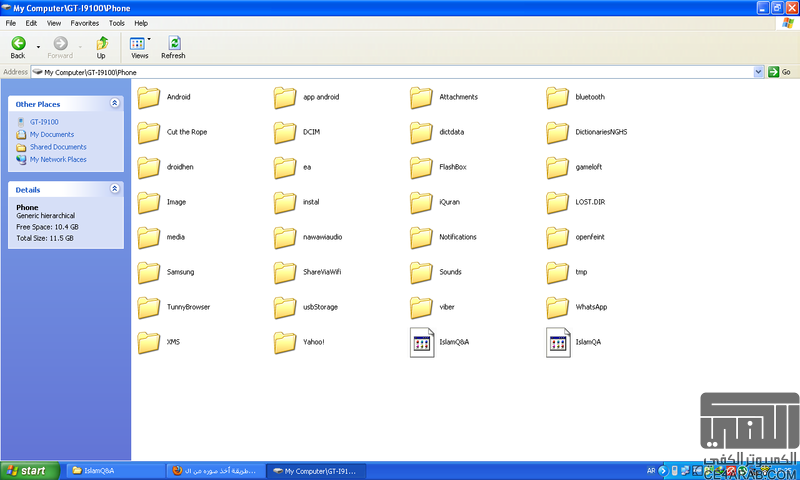Open the Edit menu
This screenshot has width=800, height=480.
click(31, 23)
